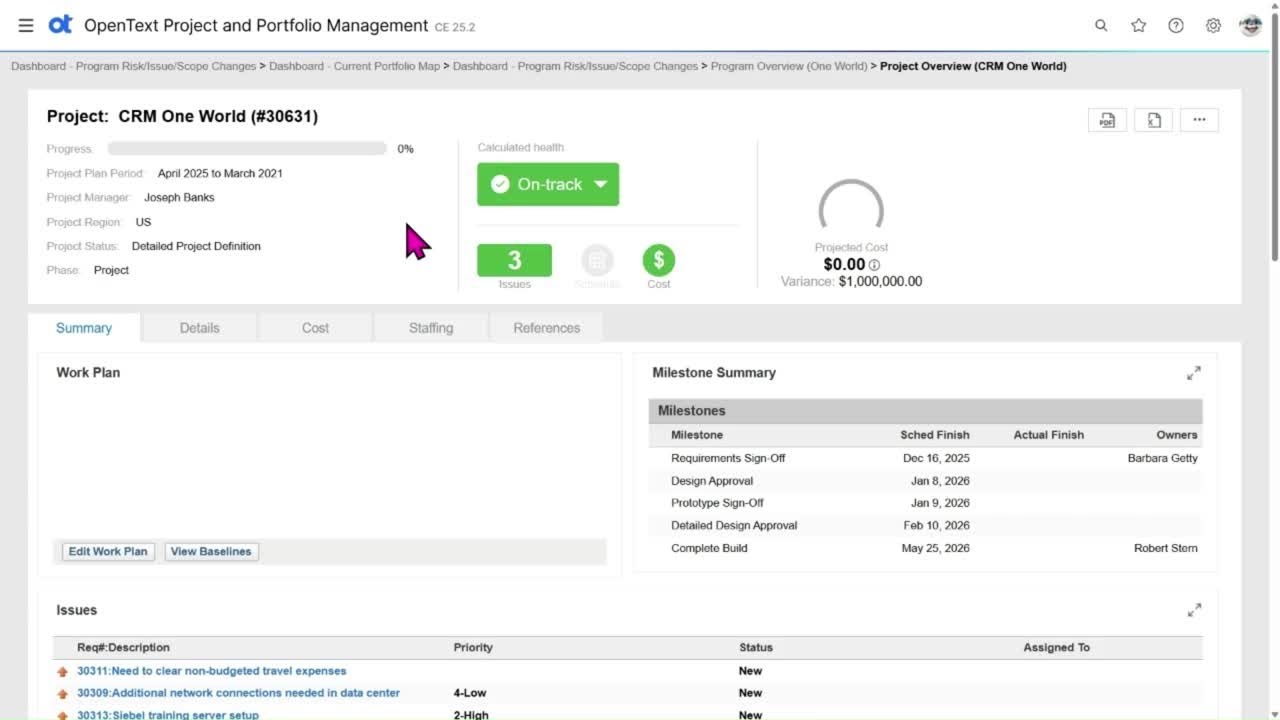Click the Owners column header
Screen dimensions: 1280x720
point(1176,435)
